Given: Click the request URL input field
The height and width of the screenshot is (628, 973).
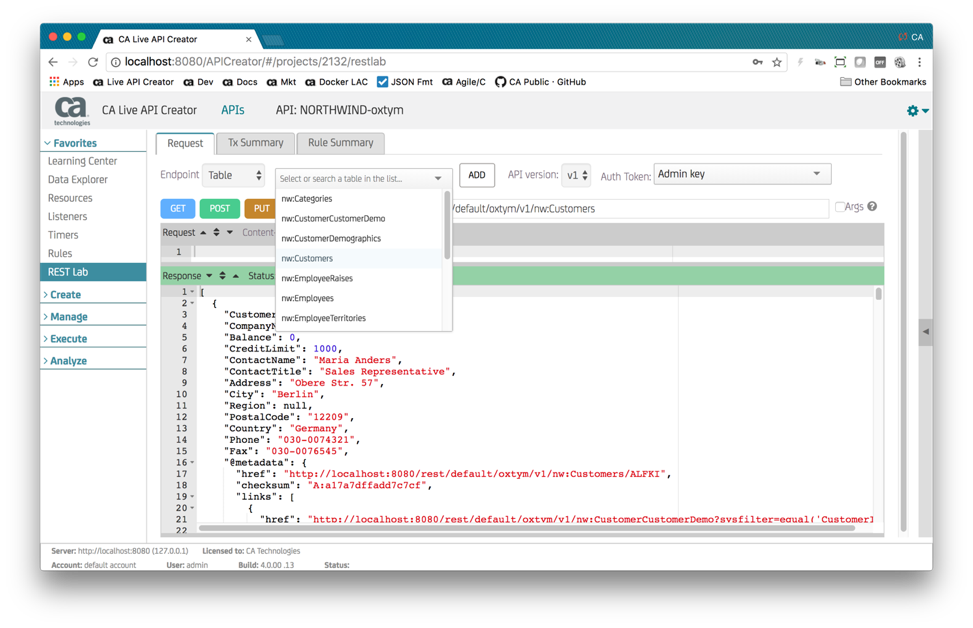Looking at the screenshot, I should coord(640,209).
